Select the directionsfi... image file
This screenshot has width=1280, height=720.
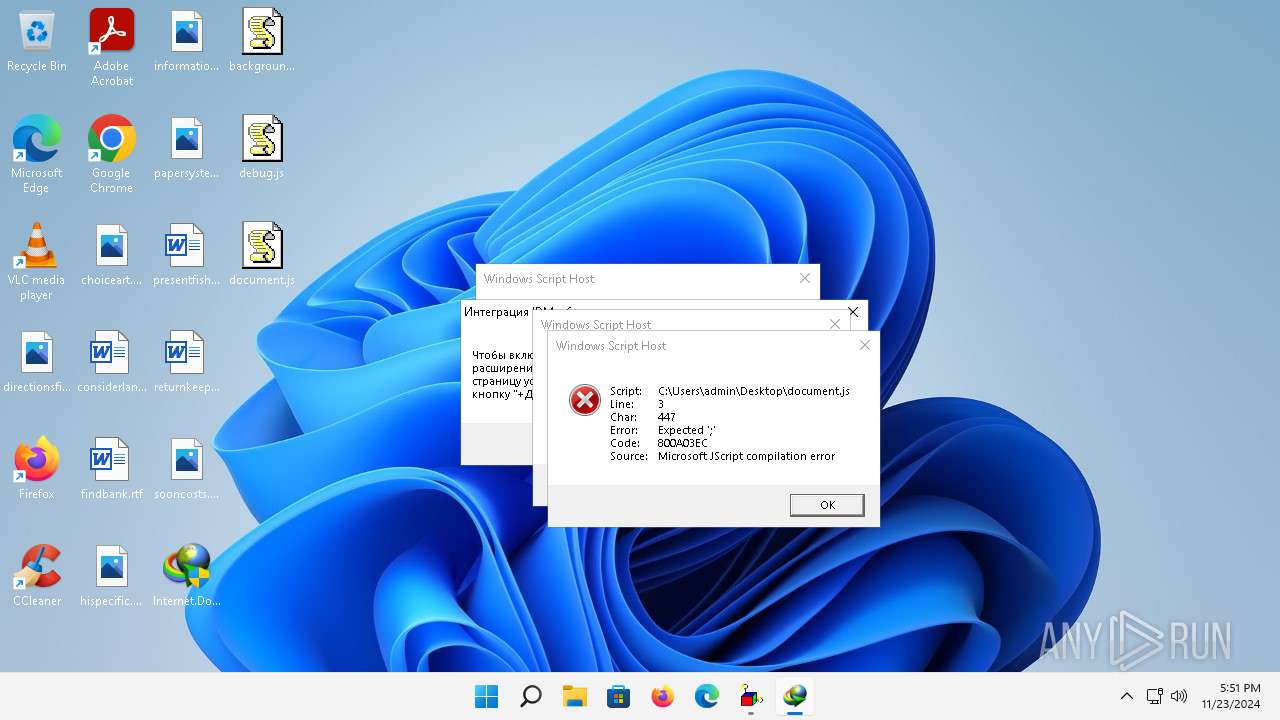click(37, 362)
